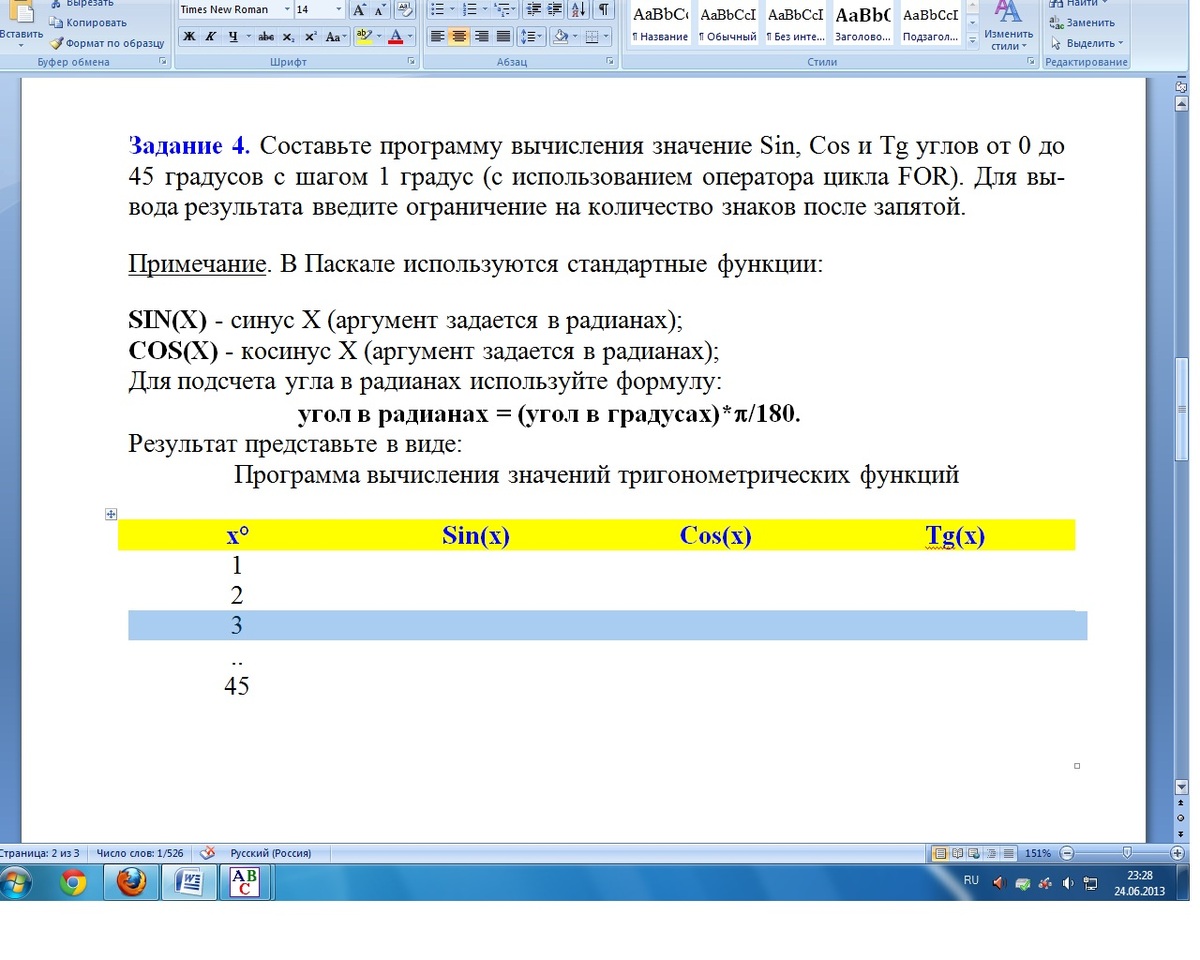
Task: Decrease paragraph indent
Action: [x=533, y=10]
